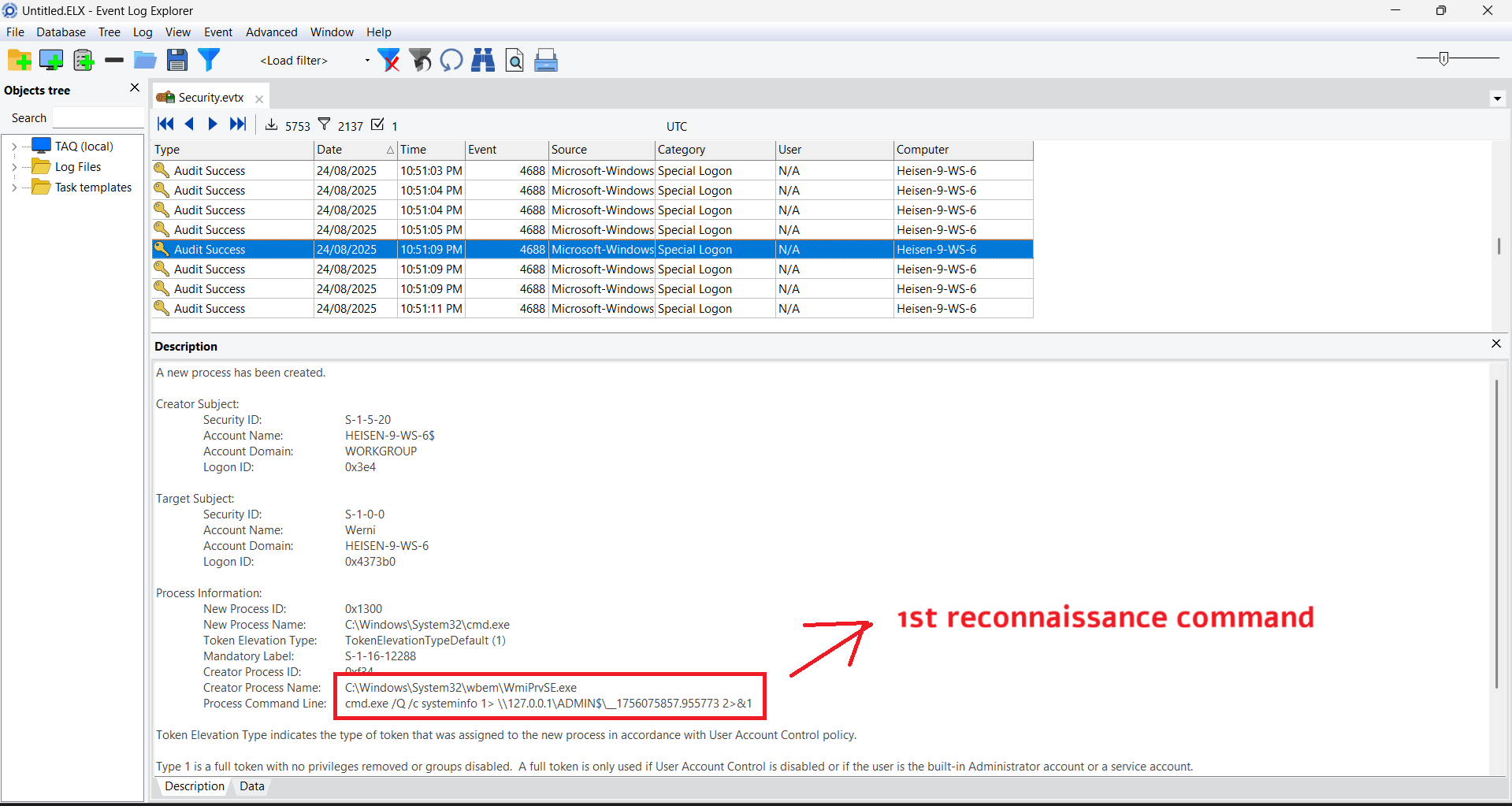Open the Advanced menu
The image size is (1512, 806).
[271, 32]
